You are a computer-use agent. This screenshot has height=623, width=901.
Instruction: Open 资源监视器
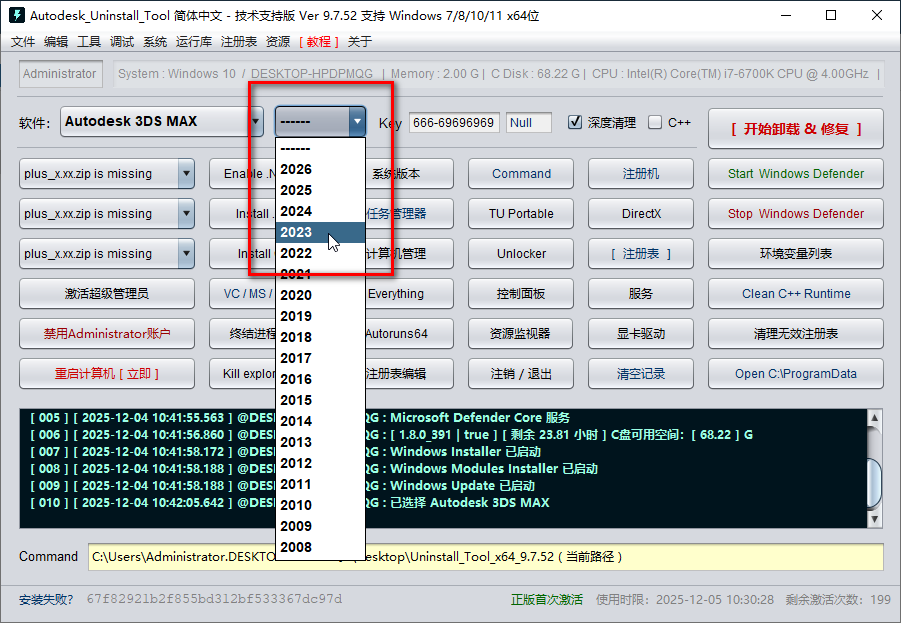click(x=521, y=333)
